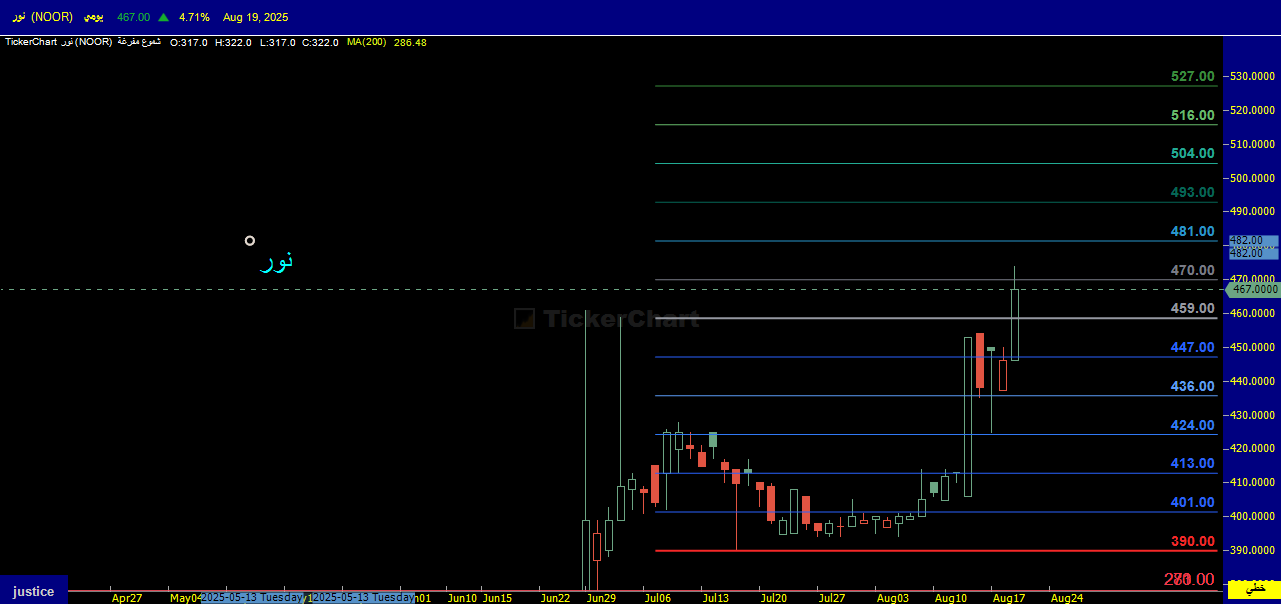Image resolution: width=1281 pixels, height=604 pixels.
Task: Select the 459.00 level label
Action: pos(1193,308)
